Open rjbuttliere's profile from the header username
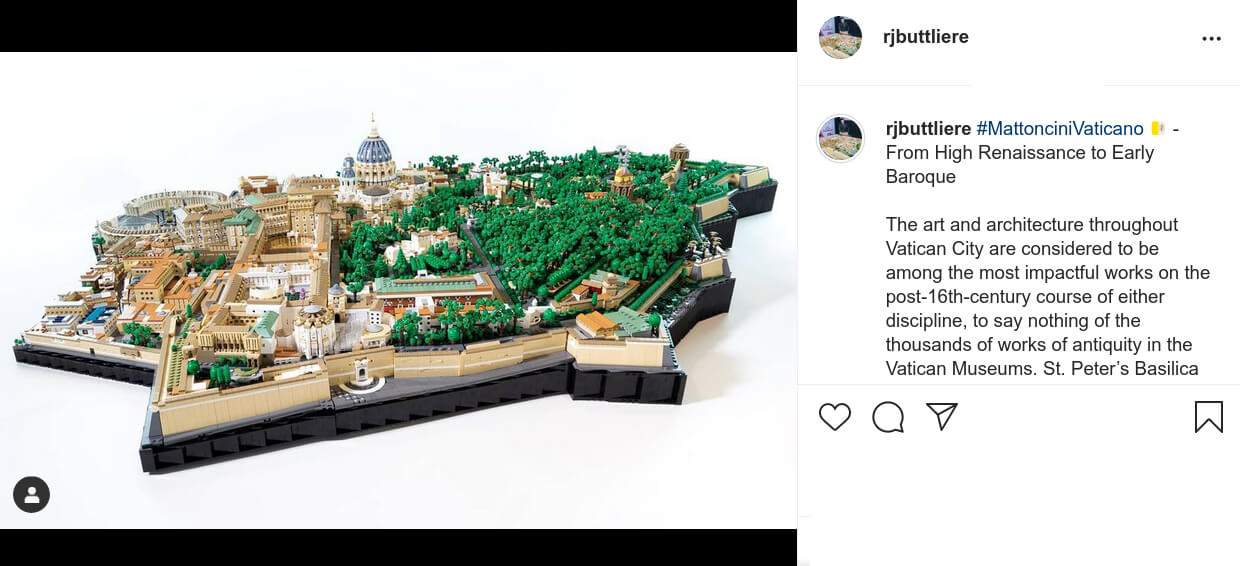 (x=926, y=37)
